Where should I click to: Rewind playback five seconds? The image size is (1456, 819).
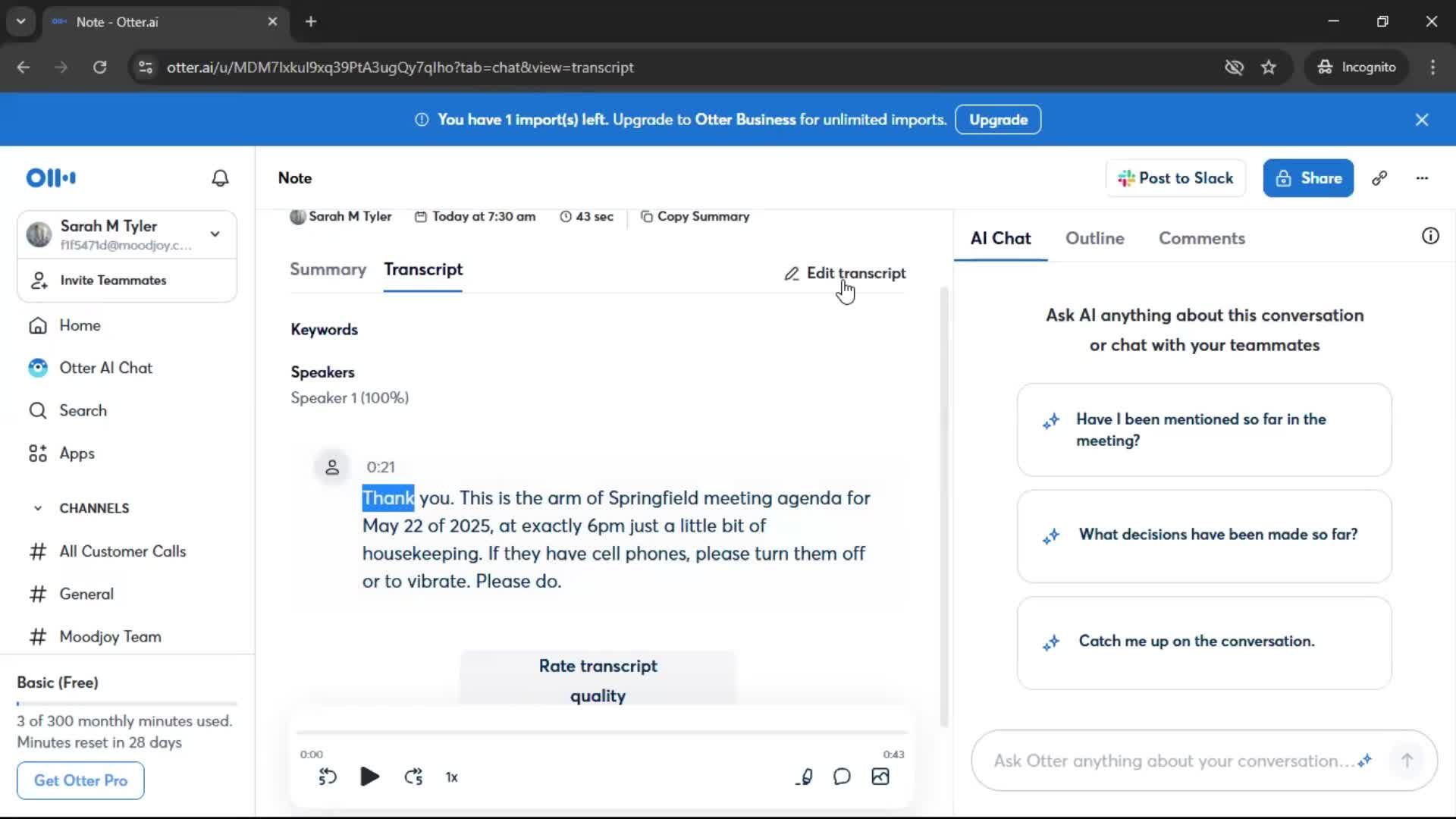(328, 777)
